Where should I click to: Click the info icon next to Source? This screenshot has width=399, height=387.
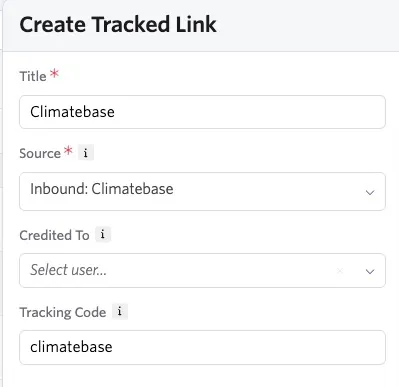(86, 153)
